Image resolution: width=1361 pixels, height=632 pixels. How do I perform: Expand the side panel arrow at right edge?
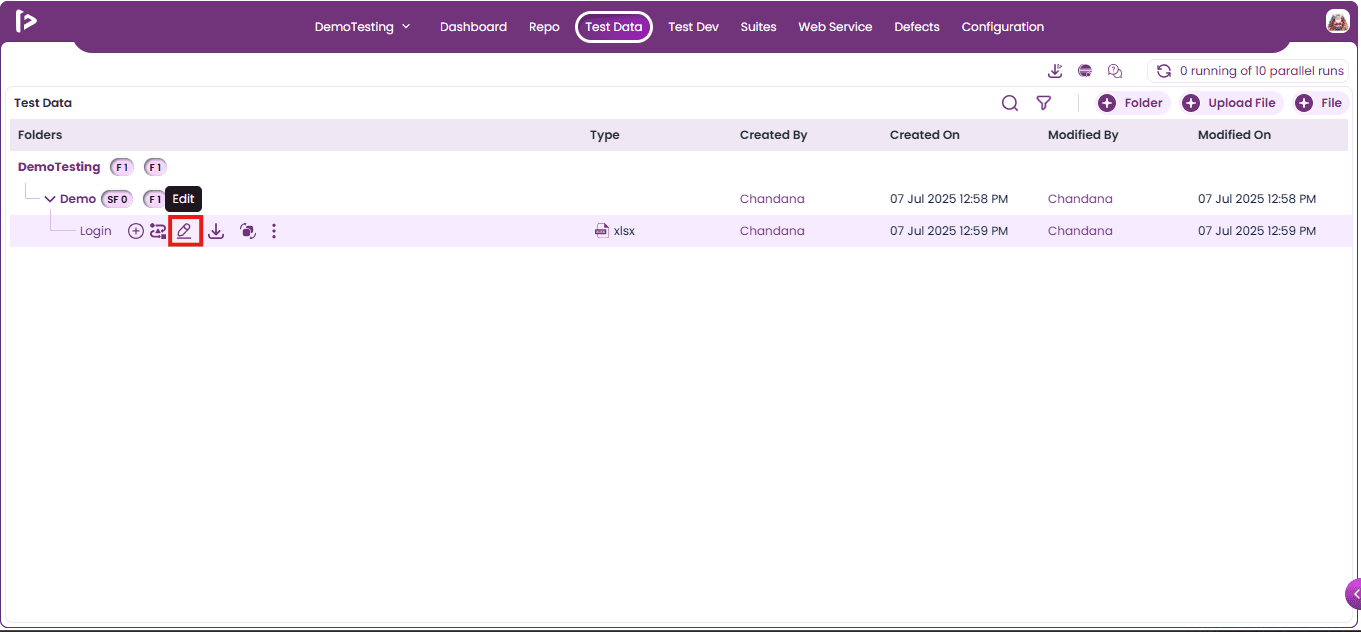point(1354,594)
